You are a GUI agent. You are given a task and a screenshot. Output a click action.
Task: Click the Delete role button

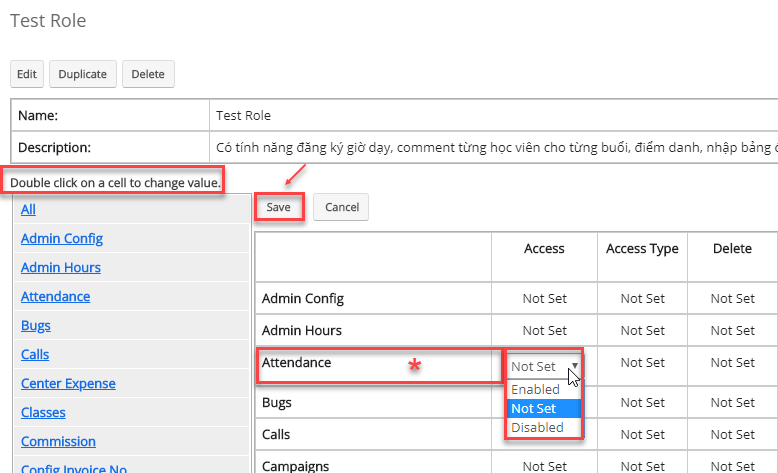(x=148, y=74)
